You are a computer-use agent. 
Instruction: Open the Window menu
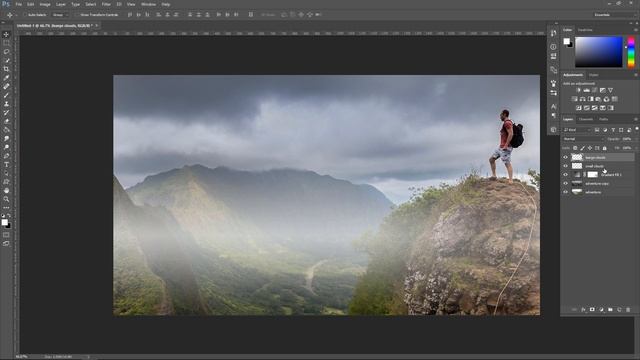tap(148, 4)
